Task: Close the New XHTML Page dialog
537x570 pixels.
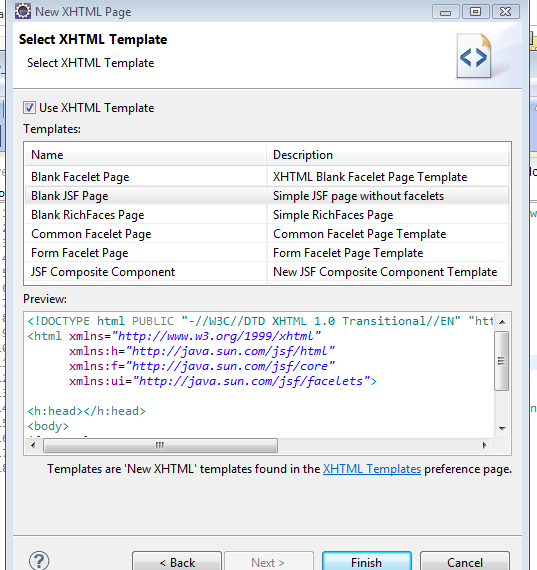Action: point(506,12)
